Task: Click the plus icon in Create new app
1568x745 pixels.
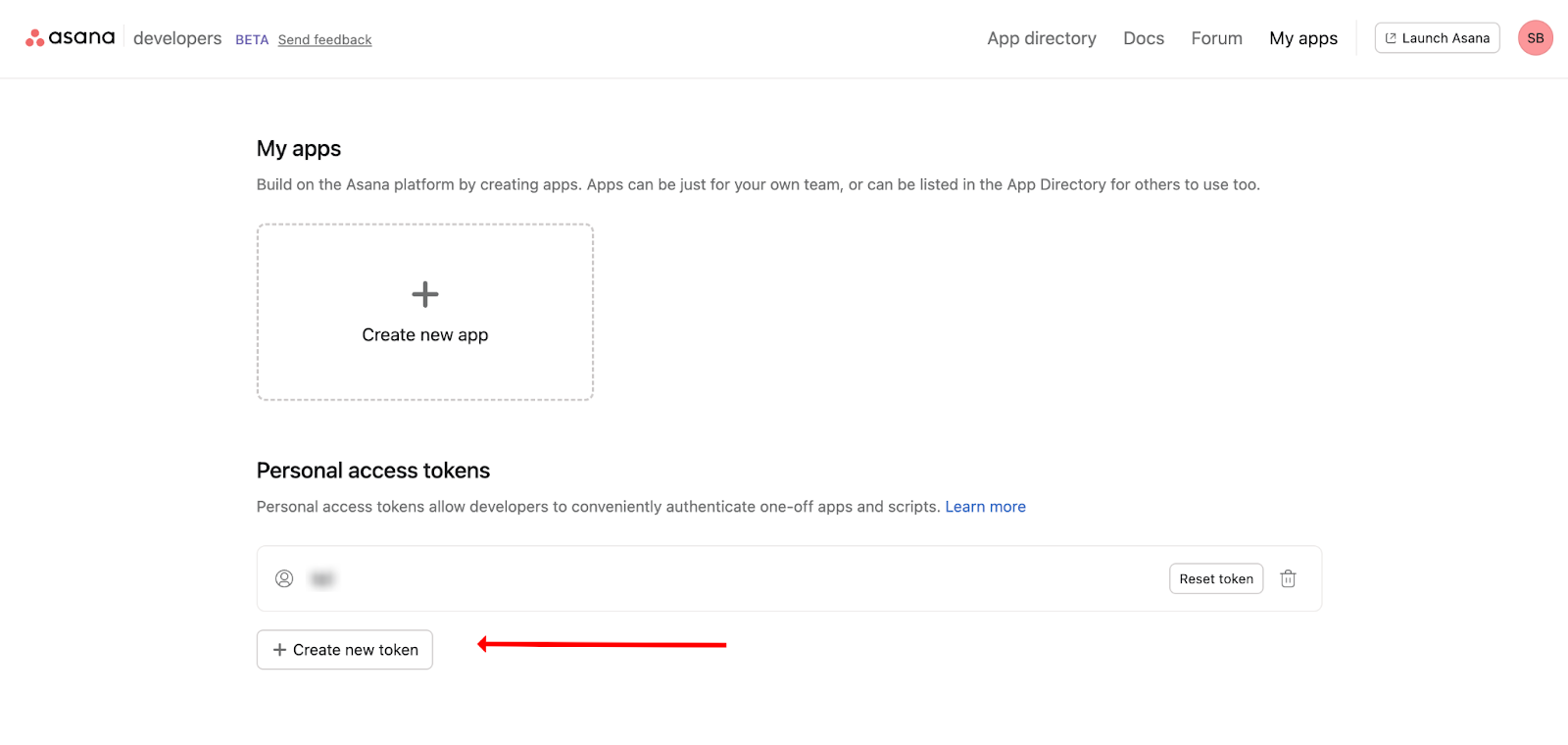Action: coord(425,294)
